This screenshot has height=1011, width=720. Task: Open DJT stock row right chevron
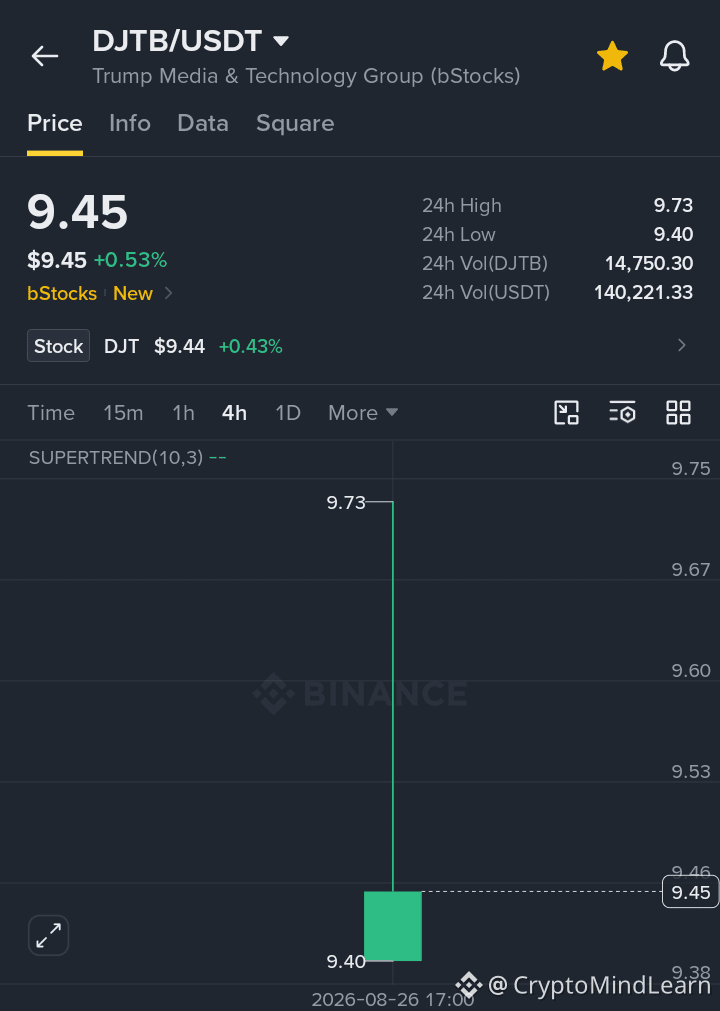(x=681, y=346)
